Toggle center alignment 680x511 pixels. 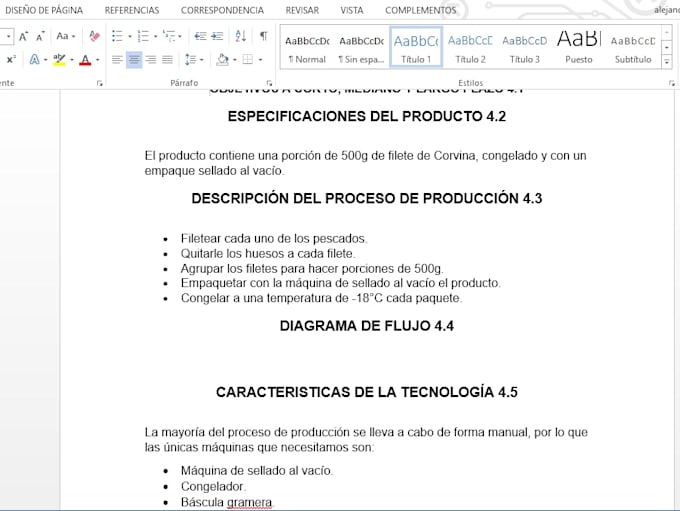[134, 59]
